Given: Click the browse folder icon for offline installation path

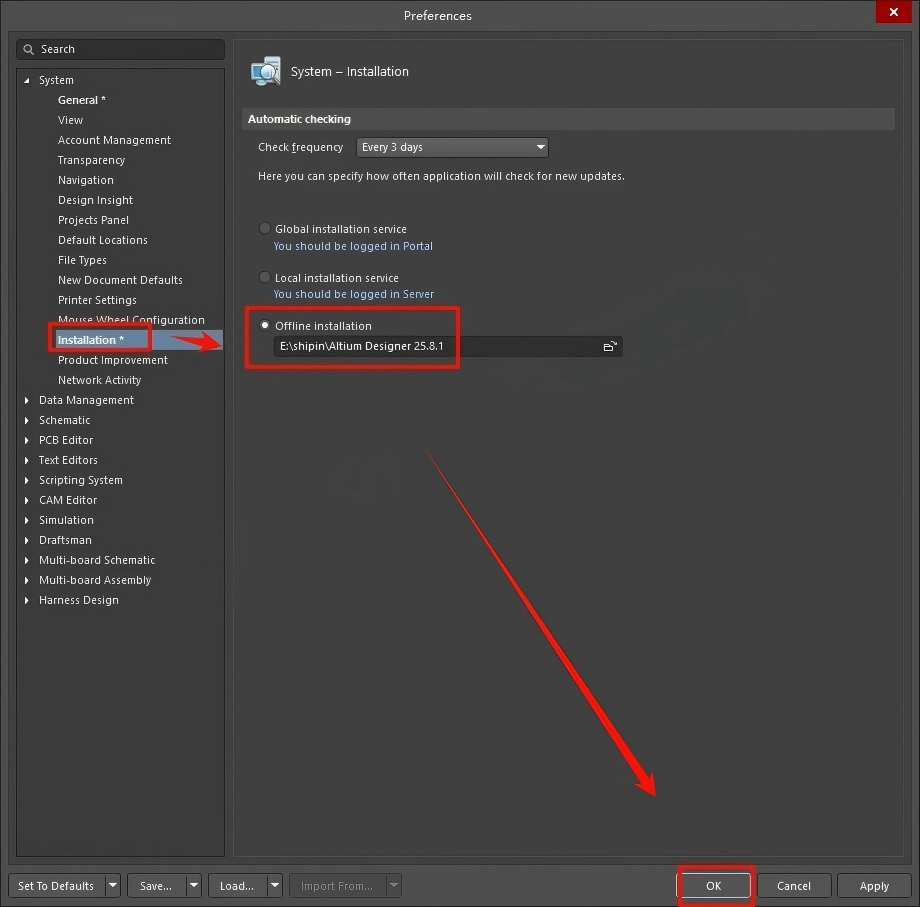Looking at the screenshot, I should [610, 346].
